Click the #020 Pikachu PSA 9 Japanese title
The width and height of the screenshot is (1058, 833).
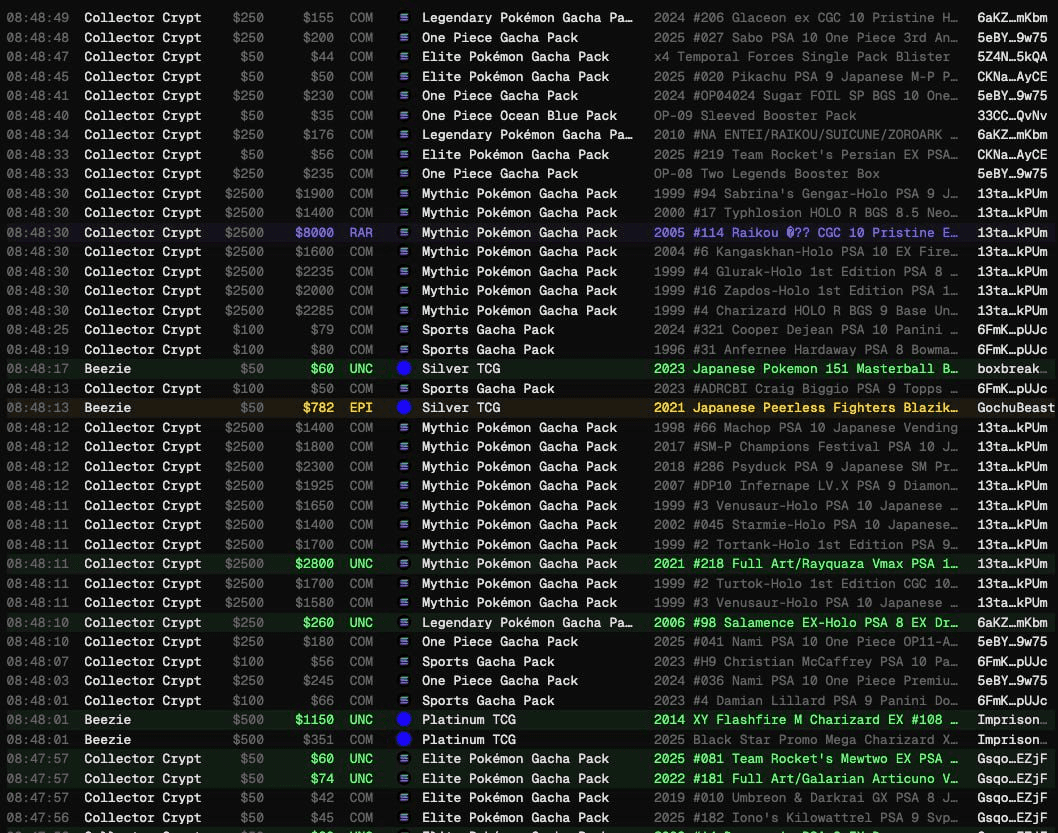pyautogui.click(x=806, y=76)
